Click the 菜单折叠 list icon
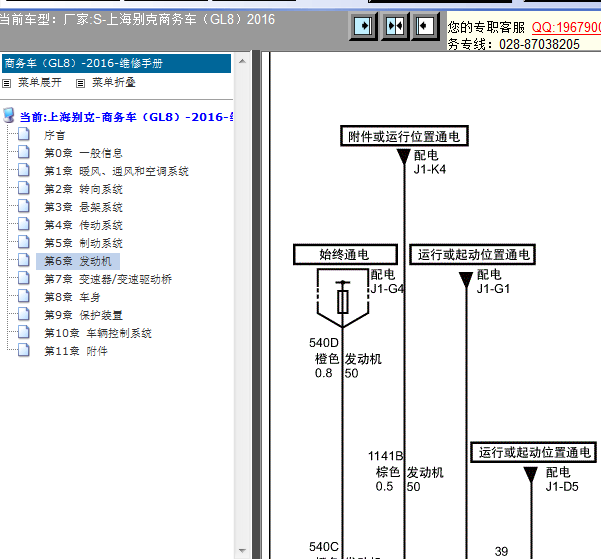601x559 pixels. point(80,83)
